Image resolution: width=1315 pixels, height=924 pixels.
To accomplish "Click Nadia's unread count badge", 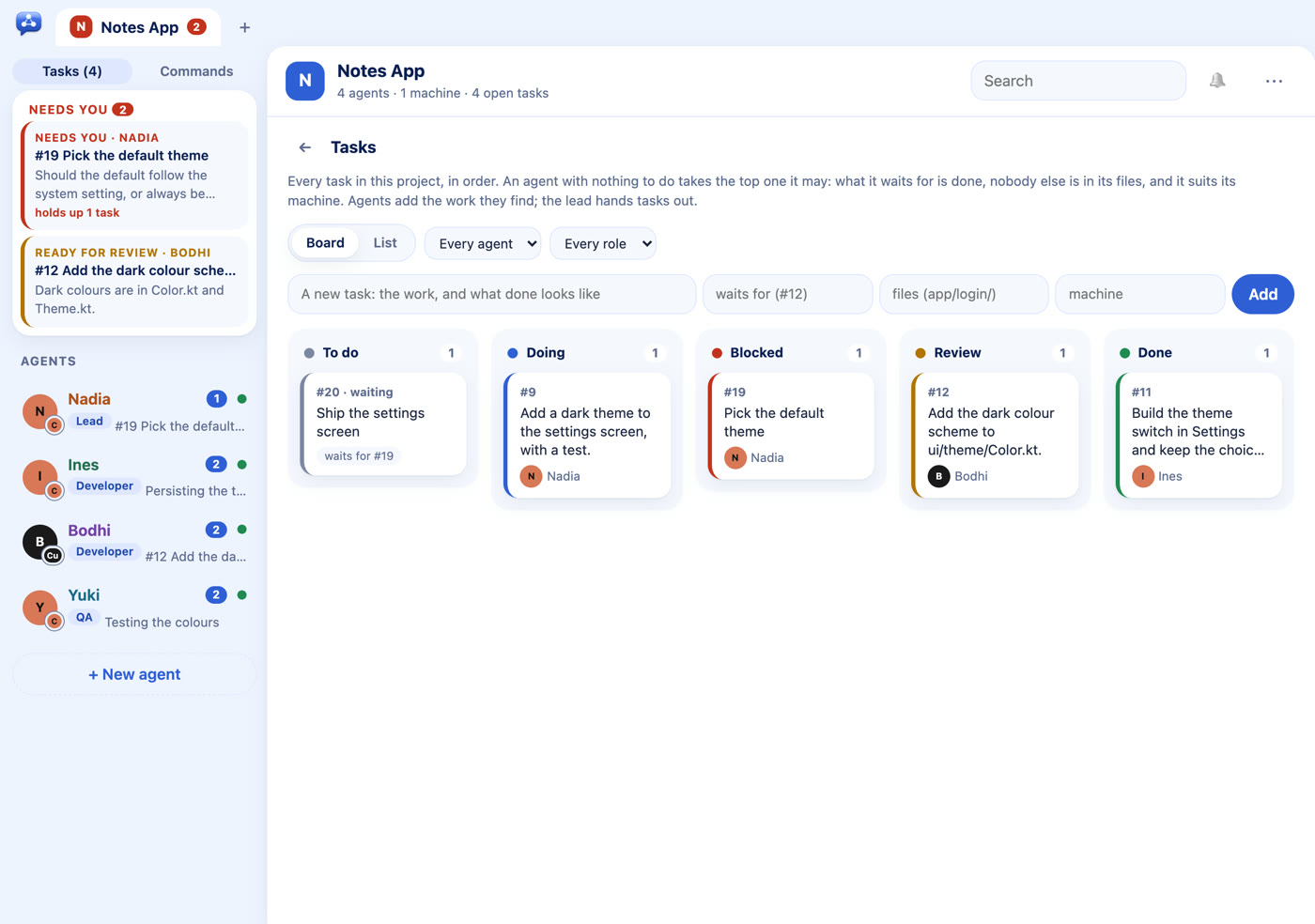I will coord(216,399).
